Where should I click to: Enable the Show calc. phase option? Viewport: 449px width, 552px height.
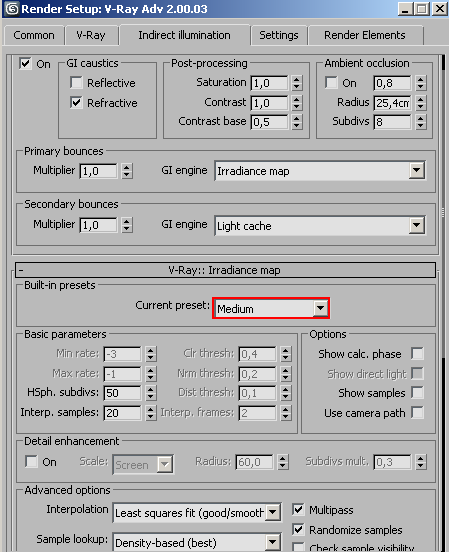417,353
